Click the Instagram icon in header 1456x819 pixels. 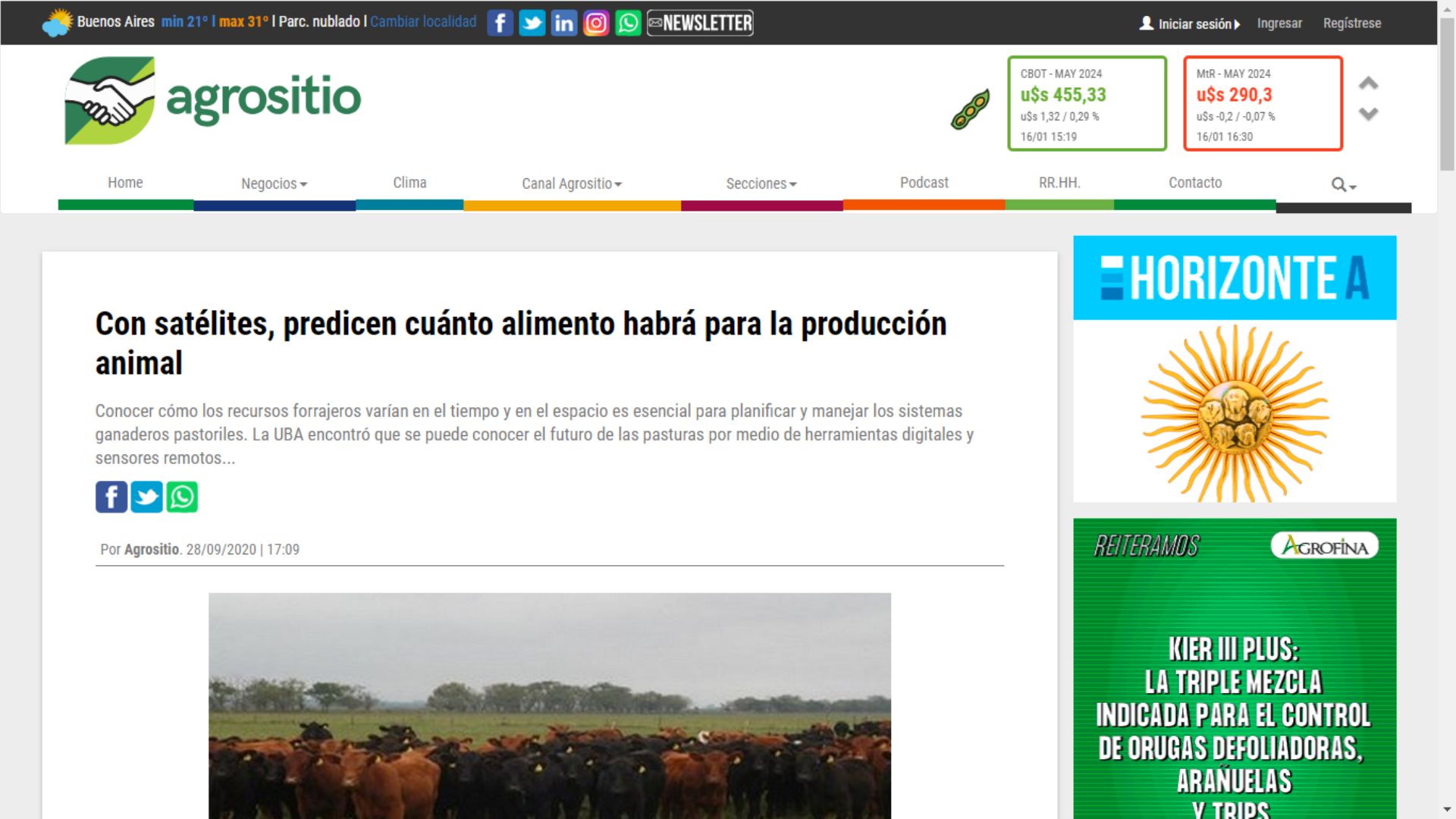pos(596,23)
